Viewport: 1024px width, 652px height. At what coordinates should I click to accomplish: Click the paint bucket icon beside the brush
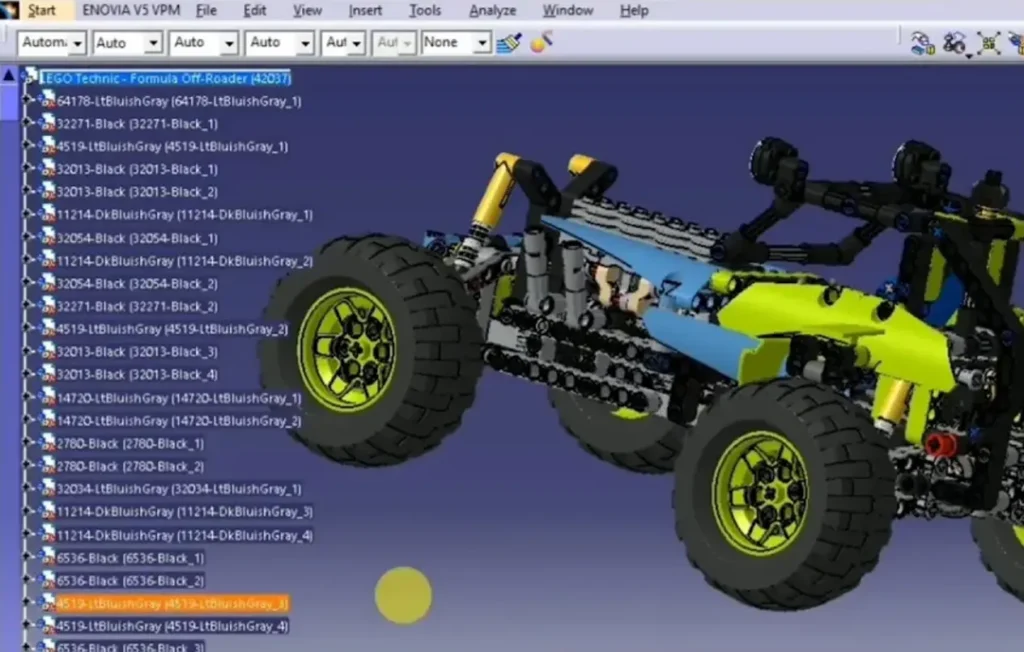coord(541,43)
